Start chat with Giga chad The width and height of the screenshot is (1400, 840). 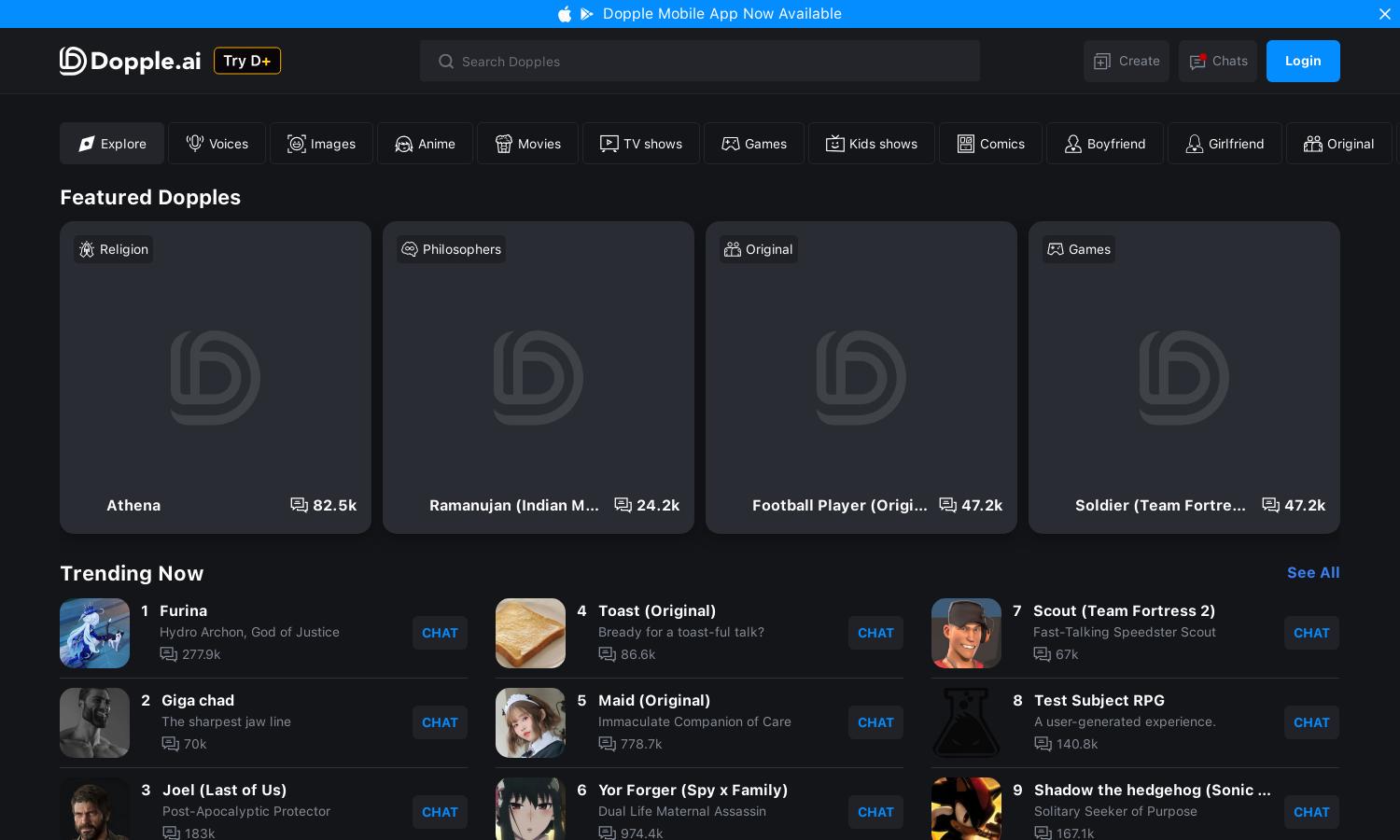click(440, 722)
